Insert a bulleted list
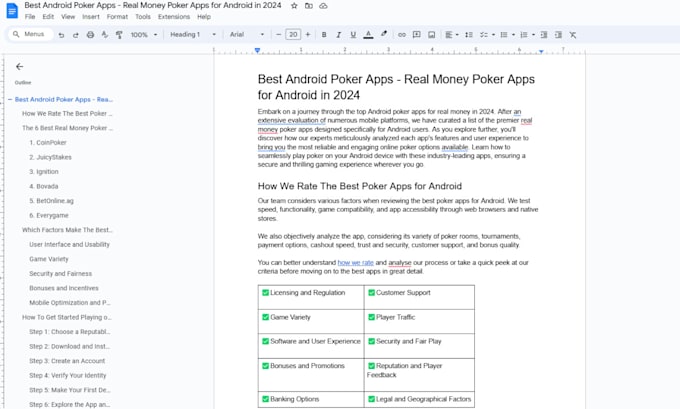 click(x=503, y=35)
